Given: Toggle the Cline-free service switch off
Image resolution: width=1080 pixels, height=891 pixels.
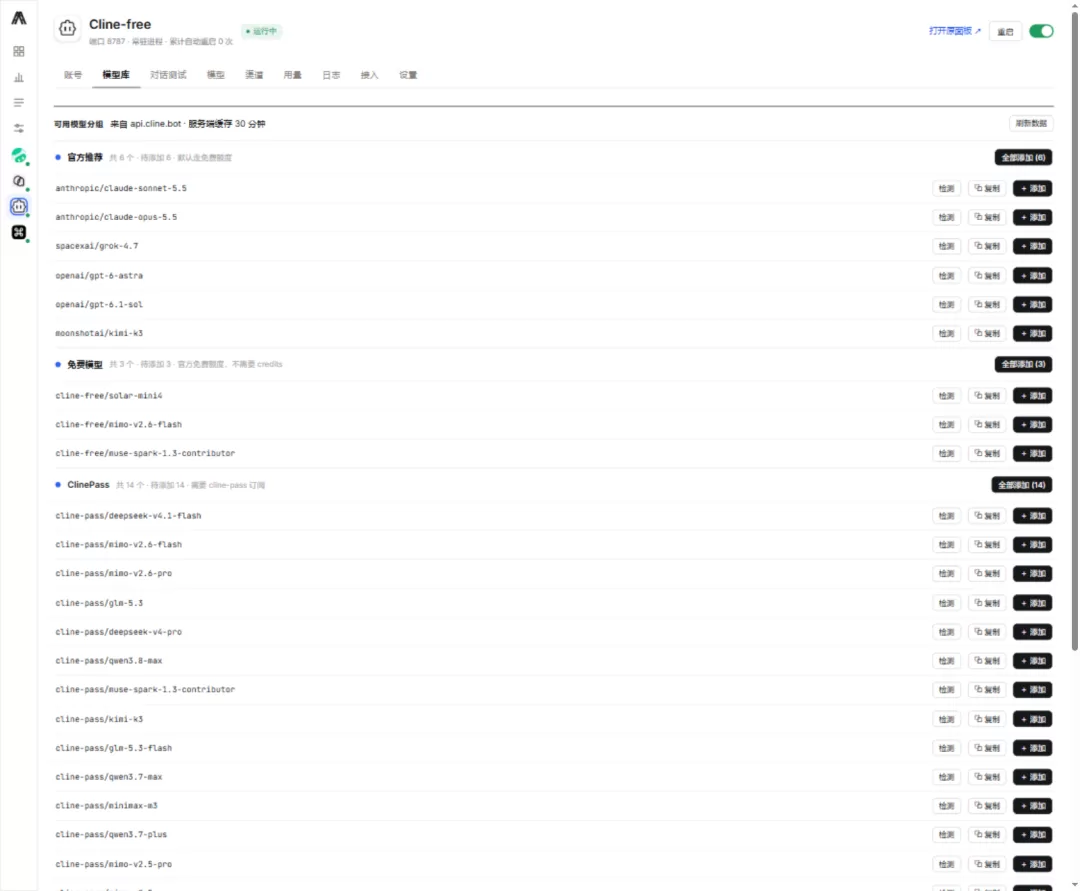Looking at the screenshot, I should (1041, 31).
